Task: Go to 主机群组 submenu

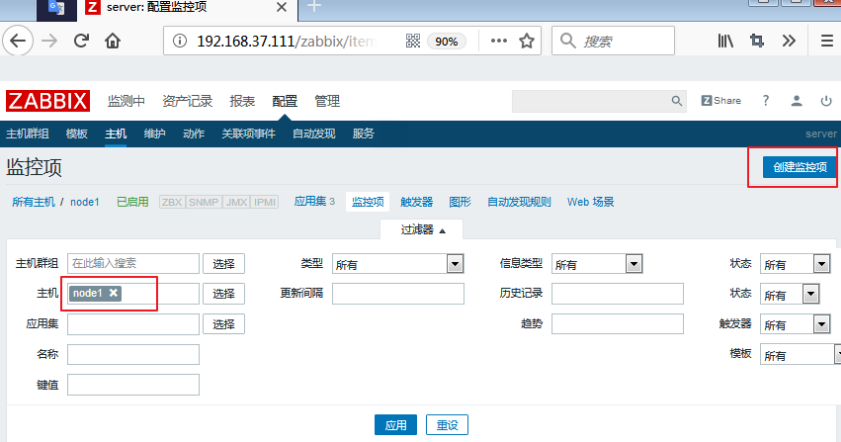Action: click(27, 134)
